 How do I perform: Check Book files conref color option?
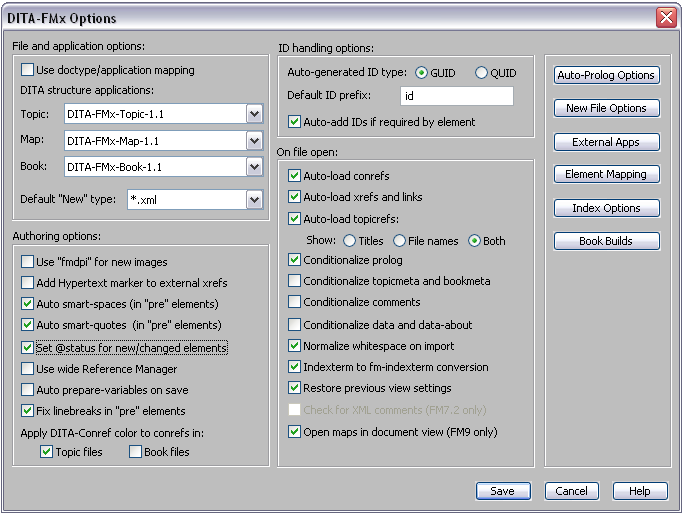[x=135, y=452]
